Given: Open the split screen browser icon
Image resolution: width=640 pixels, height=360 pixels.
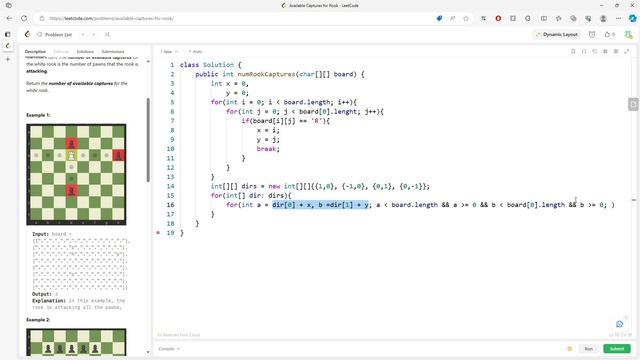Looking at the screenshot, I should (x=544, y=18).
